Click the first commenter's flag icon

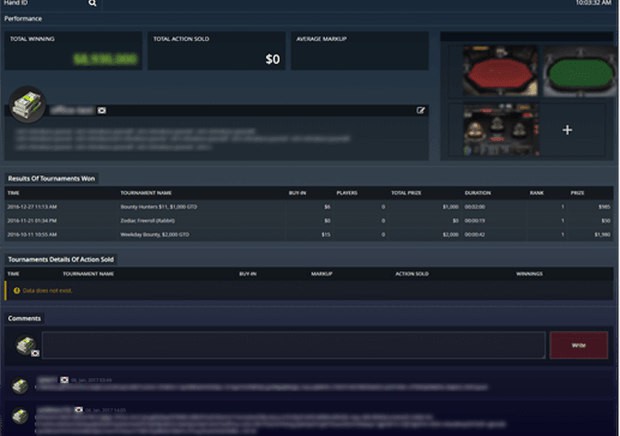click(x=64, y=380)
